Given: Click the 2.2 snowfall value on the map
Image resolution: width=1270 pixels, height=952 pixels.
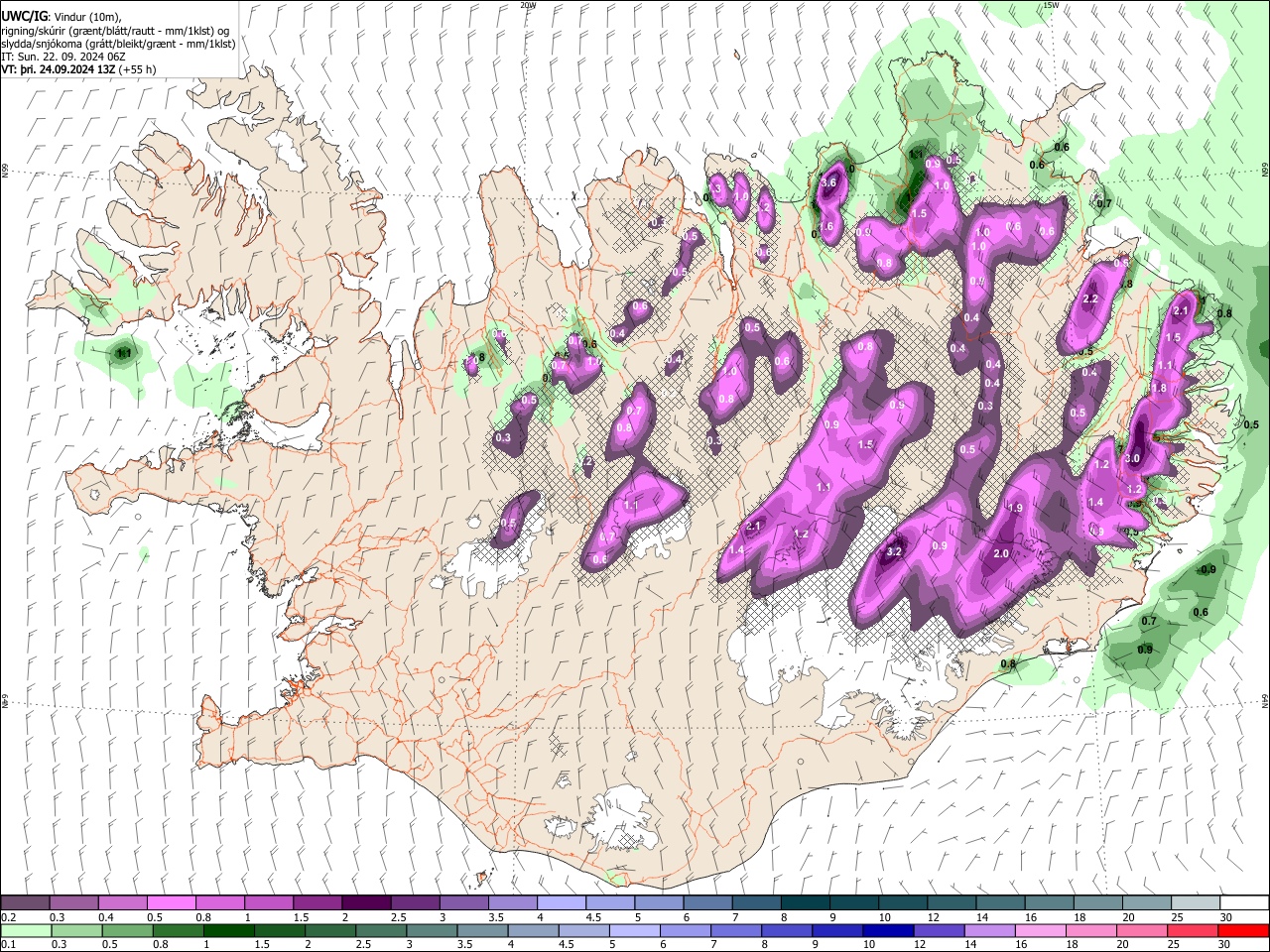Looking at the screenshot, I should click(1090, 299).
